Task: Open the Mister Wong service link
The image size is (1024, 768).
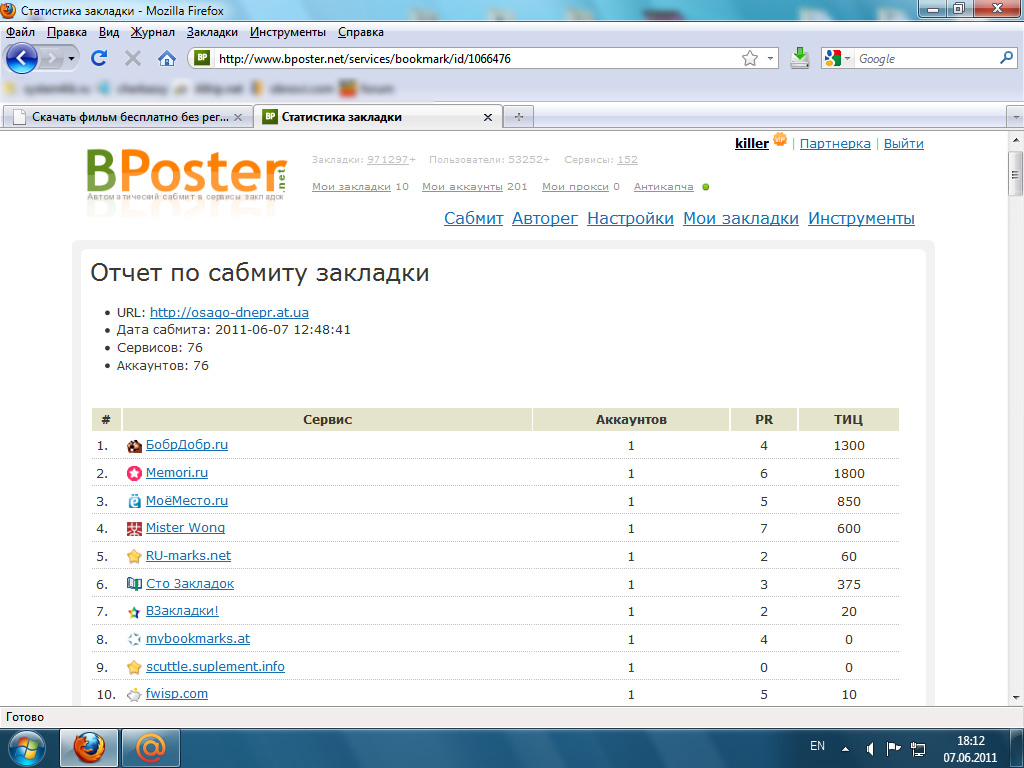Action: pyautogui.click(x=185, y=528)
